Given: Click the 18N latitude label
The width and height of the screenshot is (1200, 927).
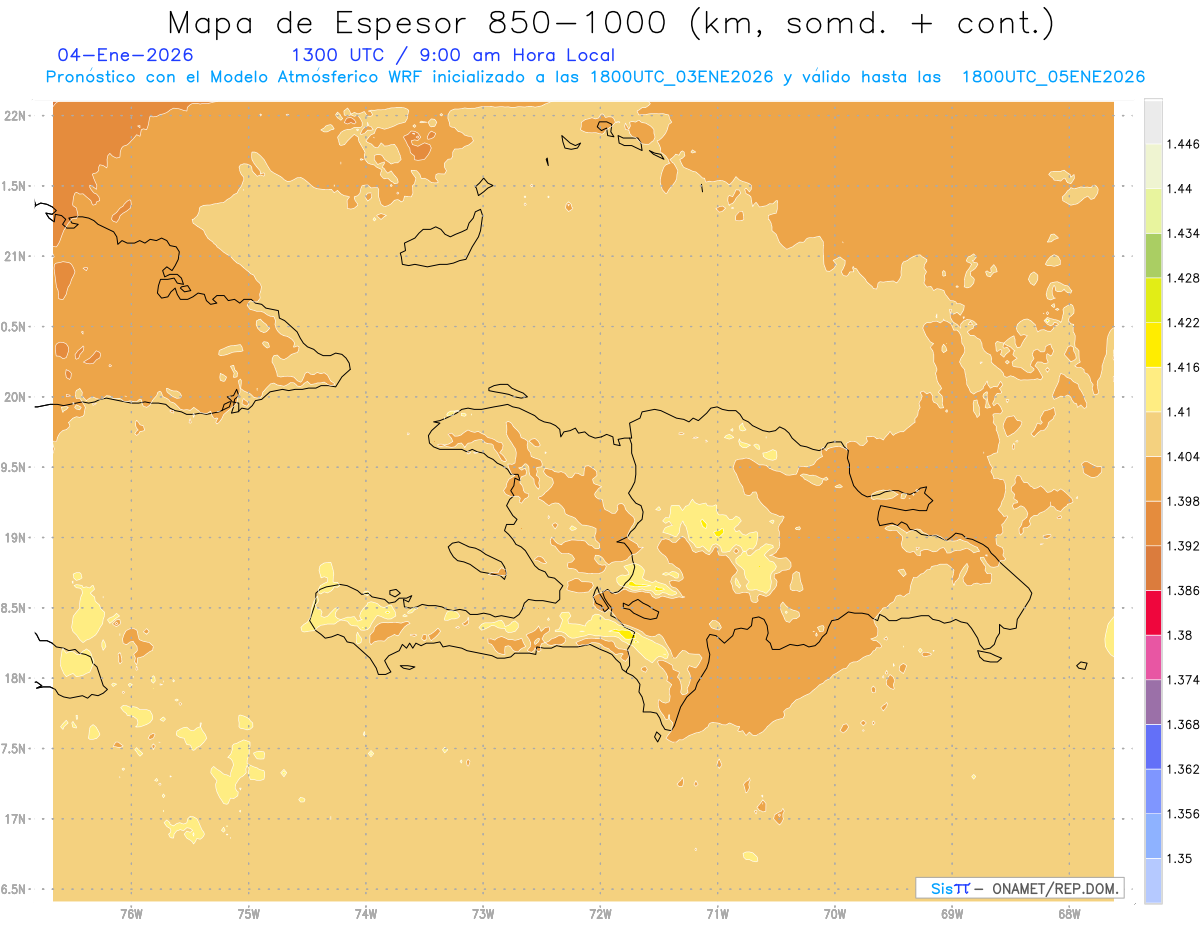Looking at the screenshot, I should (x=16, y=679).
